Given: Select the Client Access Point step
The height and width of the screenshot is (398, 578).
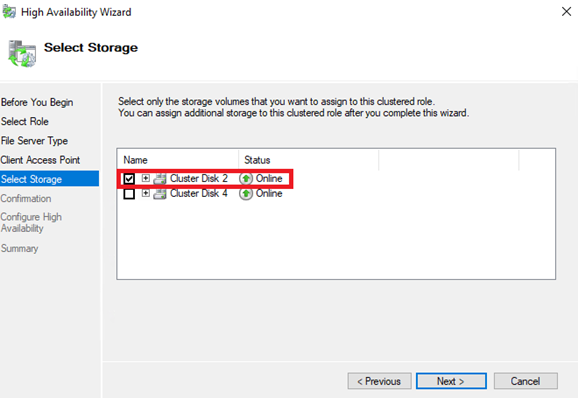Looking at the screenshot, I should point(40,160).
